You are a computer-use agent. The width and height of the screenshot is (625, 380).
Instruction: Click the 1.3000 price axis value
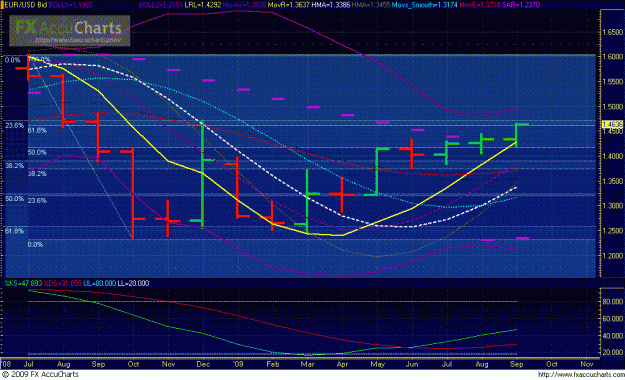pos(613,206)
